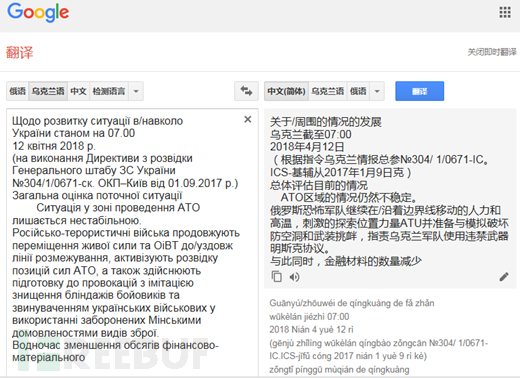Screen dimensions: 520x378
Task: Click the Google logo
Action: (x=38, y=13)
